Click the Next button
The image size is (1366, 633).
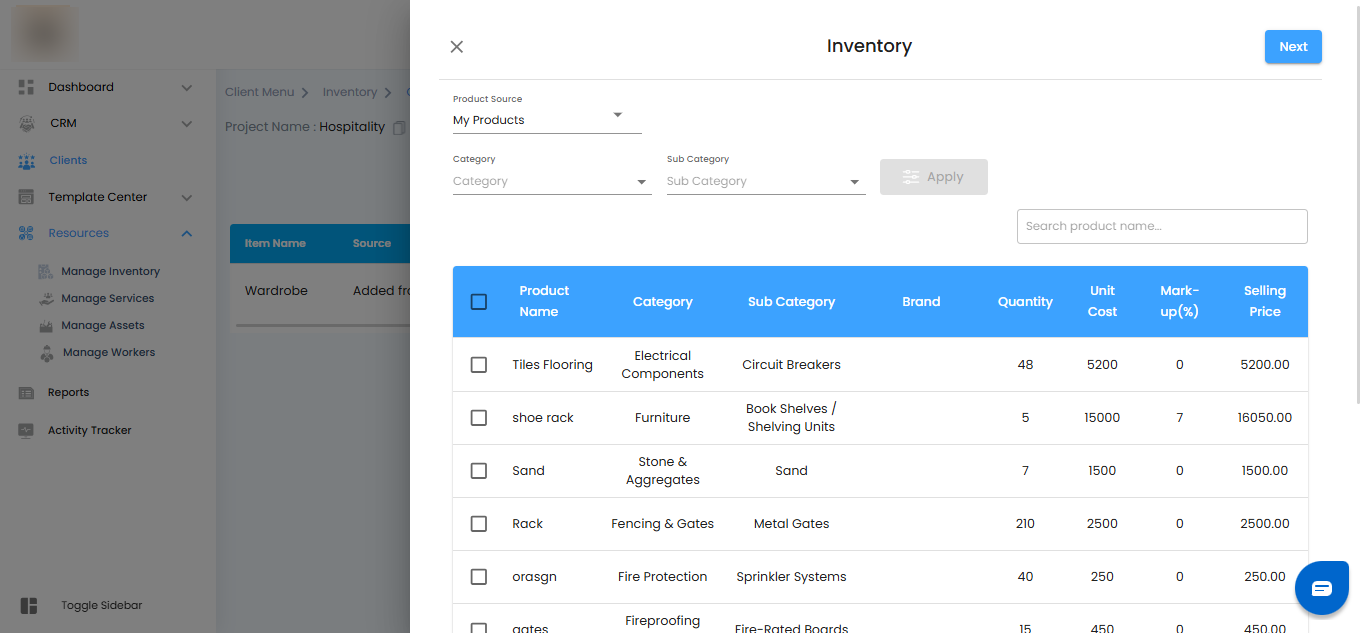[x=1293, y=46]
